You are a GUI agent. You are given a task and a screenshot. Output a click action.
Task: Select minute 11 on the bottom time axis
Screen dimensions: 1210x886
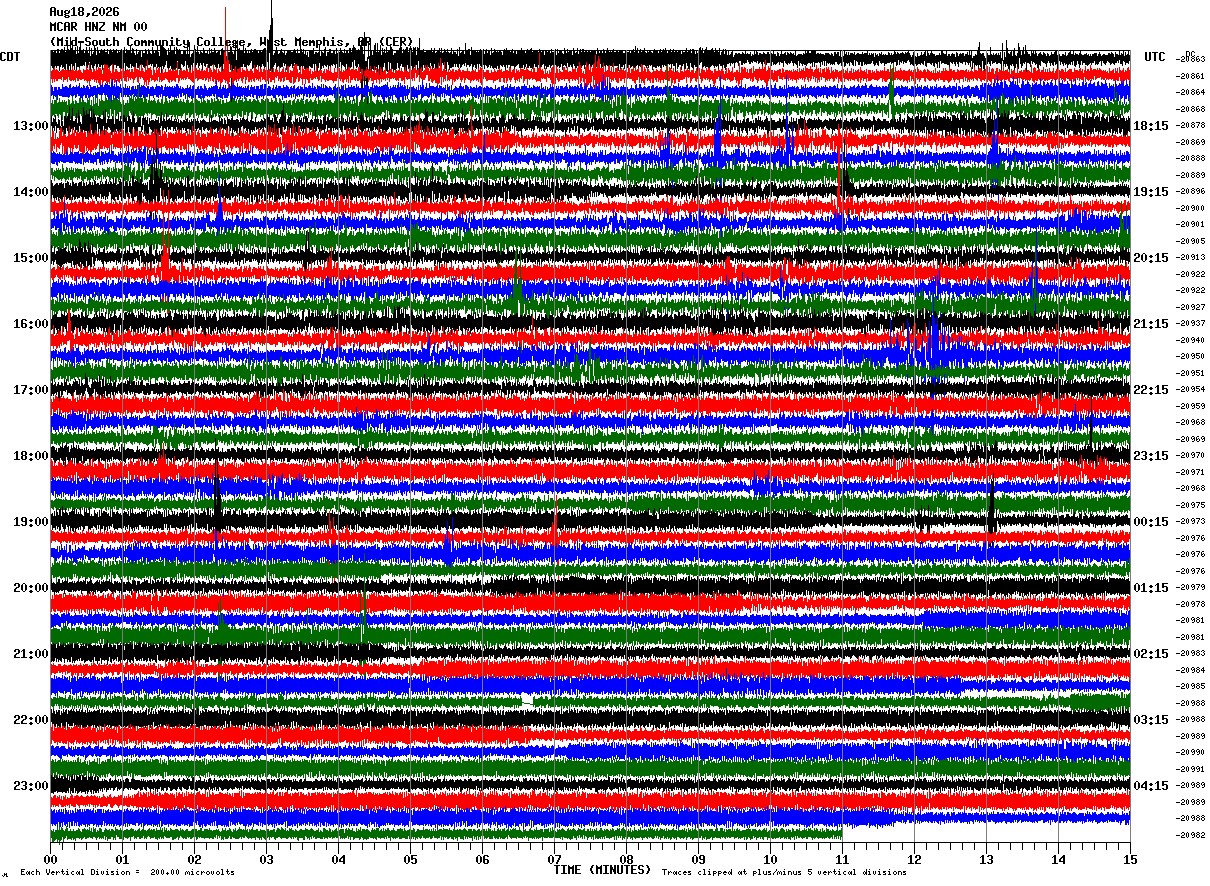[x=842, y=859]
